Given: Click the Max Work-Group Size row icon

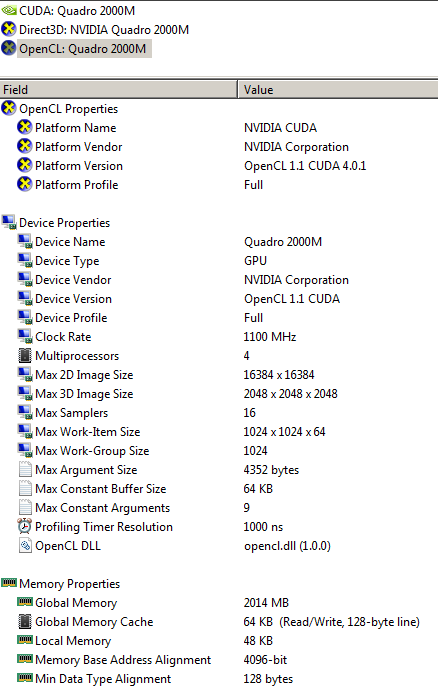Looking at the screenshot, I should (25, 450).
